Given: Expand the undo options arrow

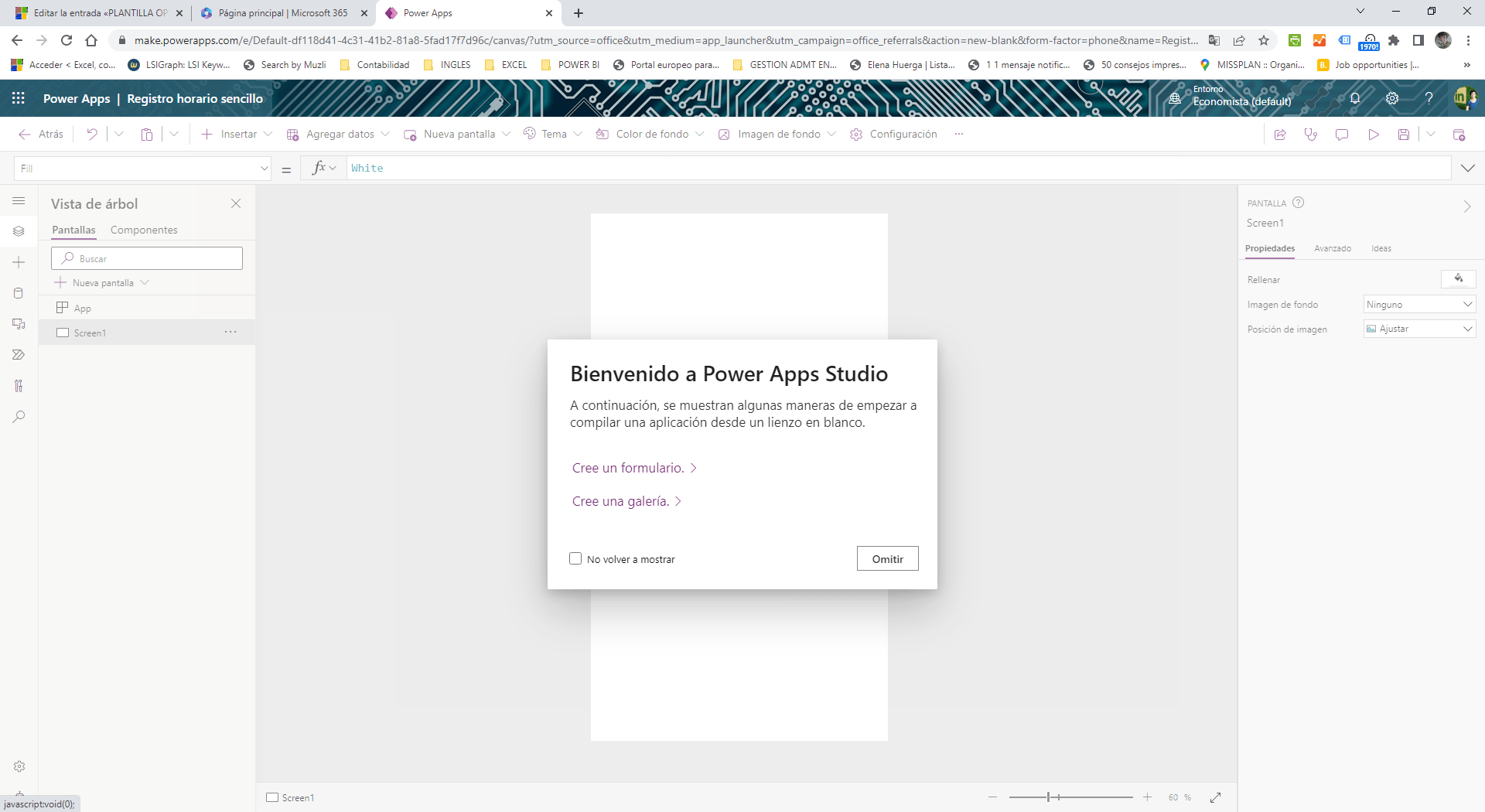Looking at the screenshot, I should coord(119,134).
